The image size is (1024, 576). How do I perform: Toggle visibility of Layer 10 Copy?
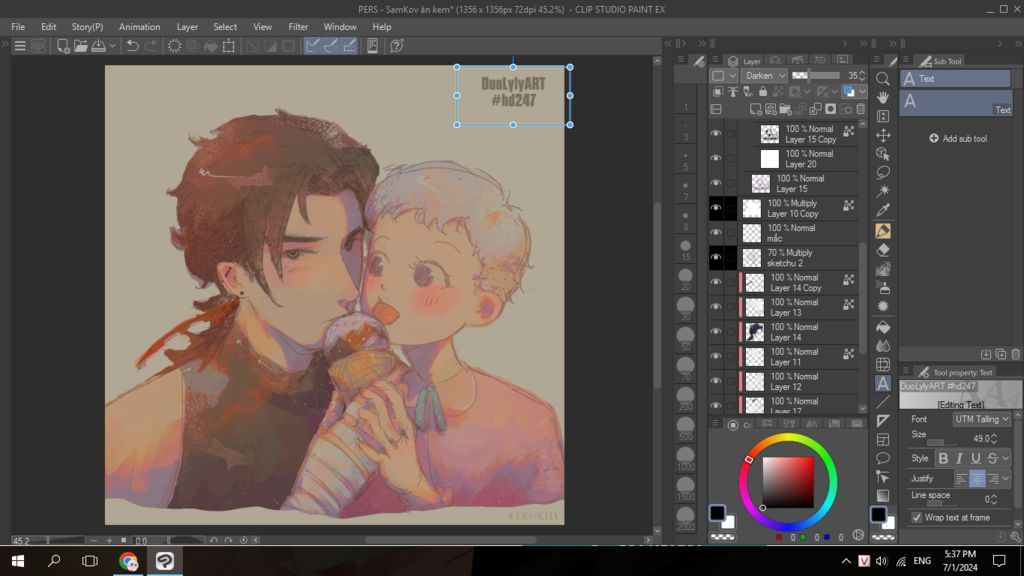716,208
